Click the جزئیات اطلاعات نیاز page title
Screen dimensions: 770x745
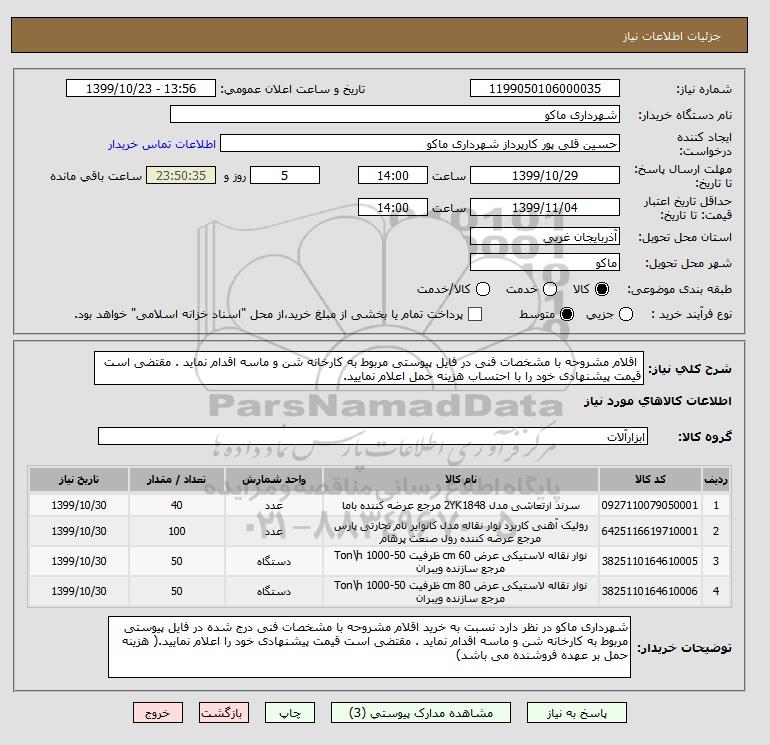(671, 36)
